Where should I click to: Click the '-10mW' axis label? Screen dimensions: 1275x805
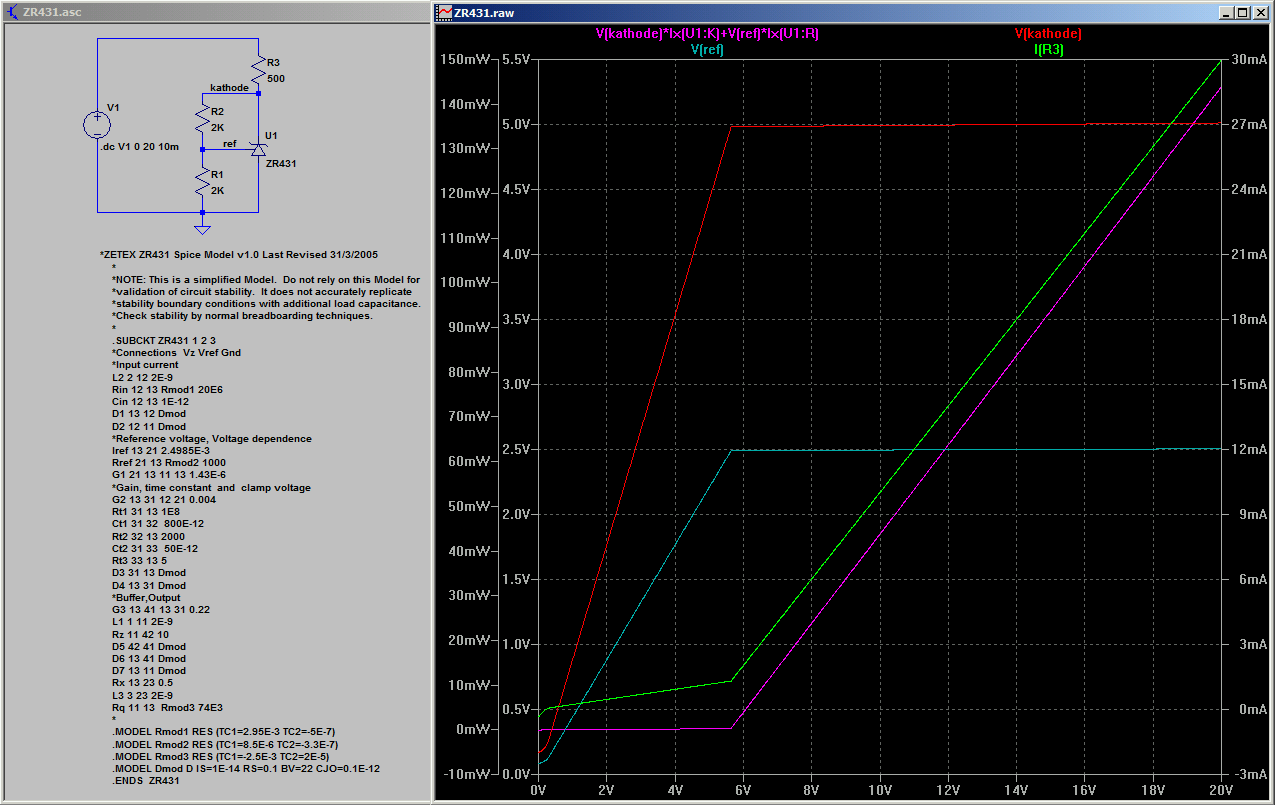[x=465, y=774]
